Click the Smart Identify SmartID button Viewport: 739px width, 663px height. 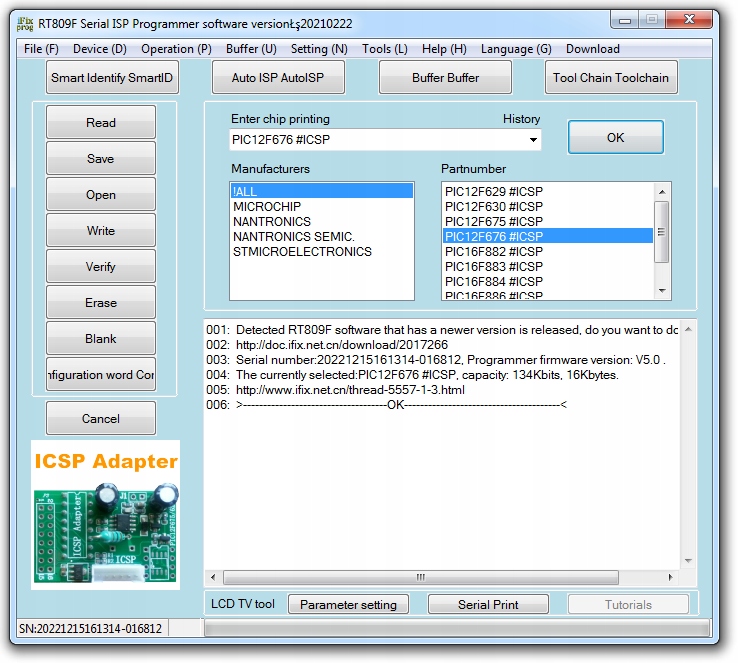pyautogui.click(x=112, y=77)
